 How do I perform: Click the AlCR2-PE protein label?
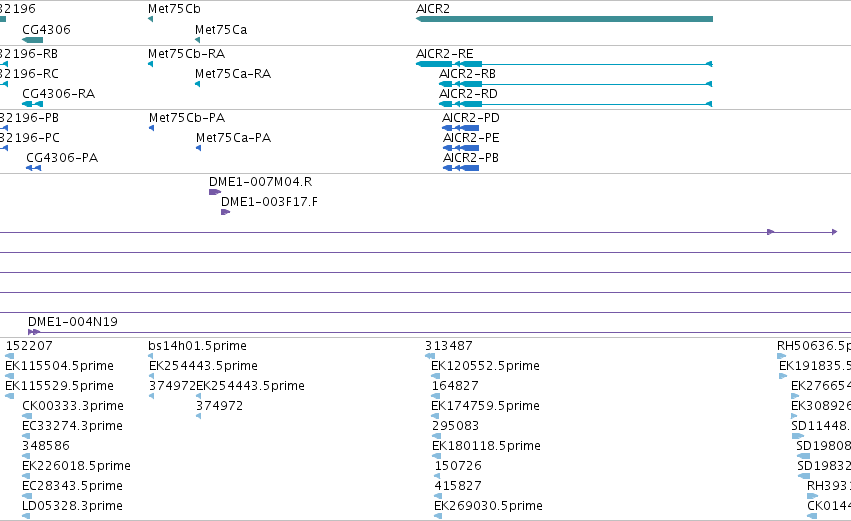pyautogui.click(x=471, y=138)
